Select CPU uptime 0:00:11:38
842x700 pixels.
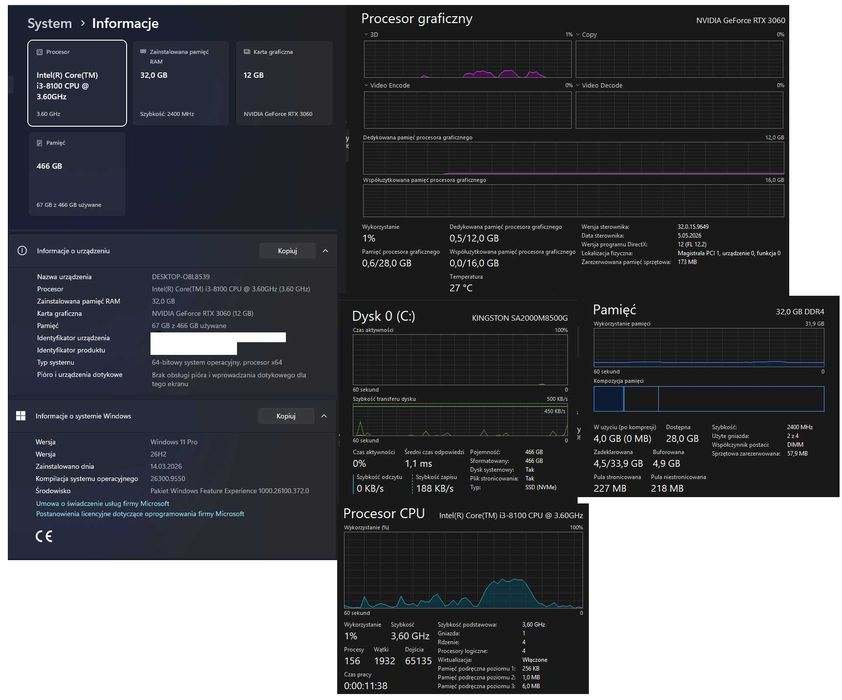pyautogui.click(x=366, y=686)
